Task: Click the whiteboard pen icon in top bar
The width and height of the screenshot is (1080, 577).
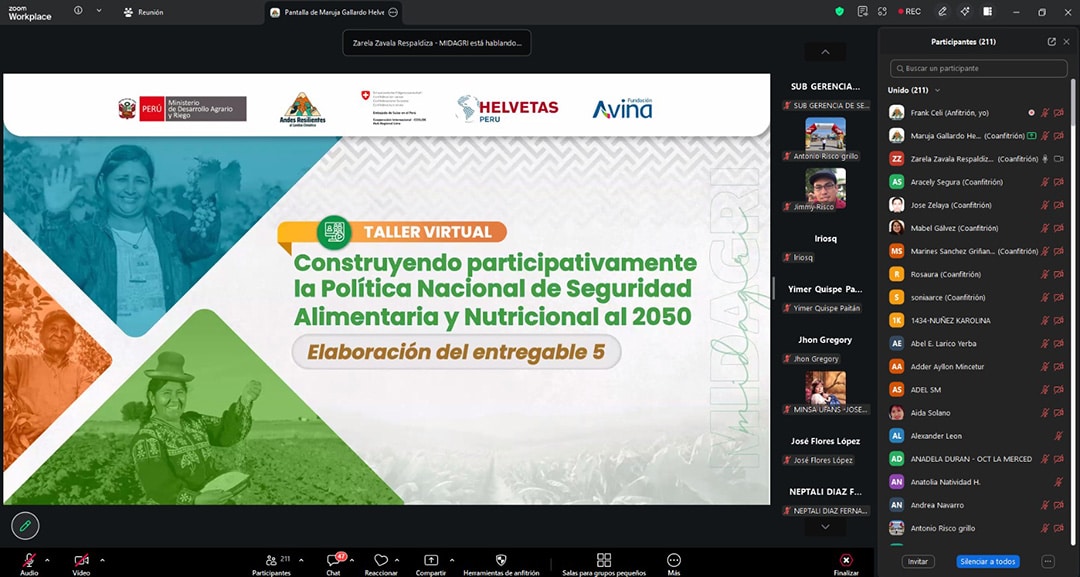Action: [942, 12]
